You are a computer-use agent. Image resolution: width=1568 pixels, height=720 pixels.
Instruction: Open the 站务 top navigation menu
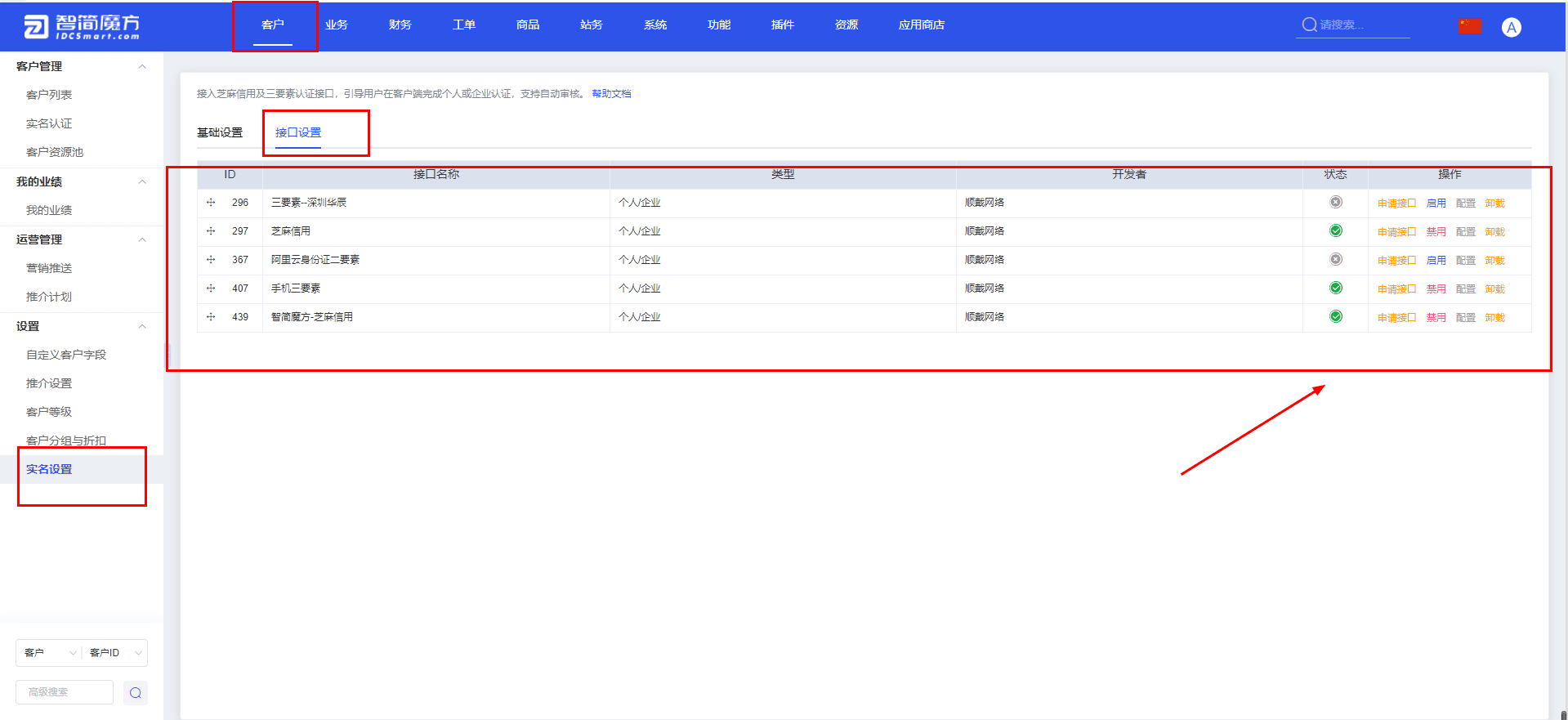pos(592,25)
